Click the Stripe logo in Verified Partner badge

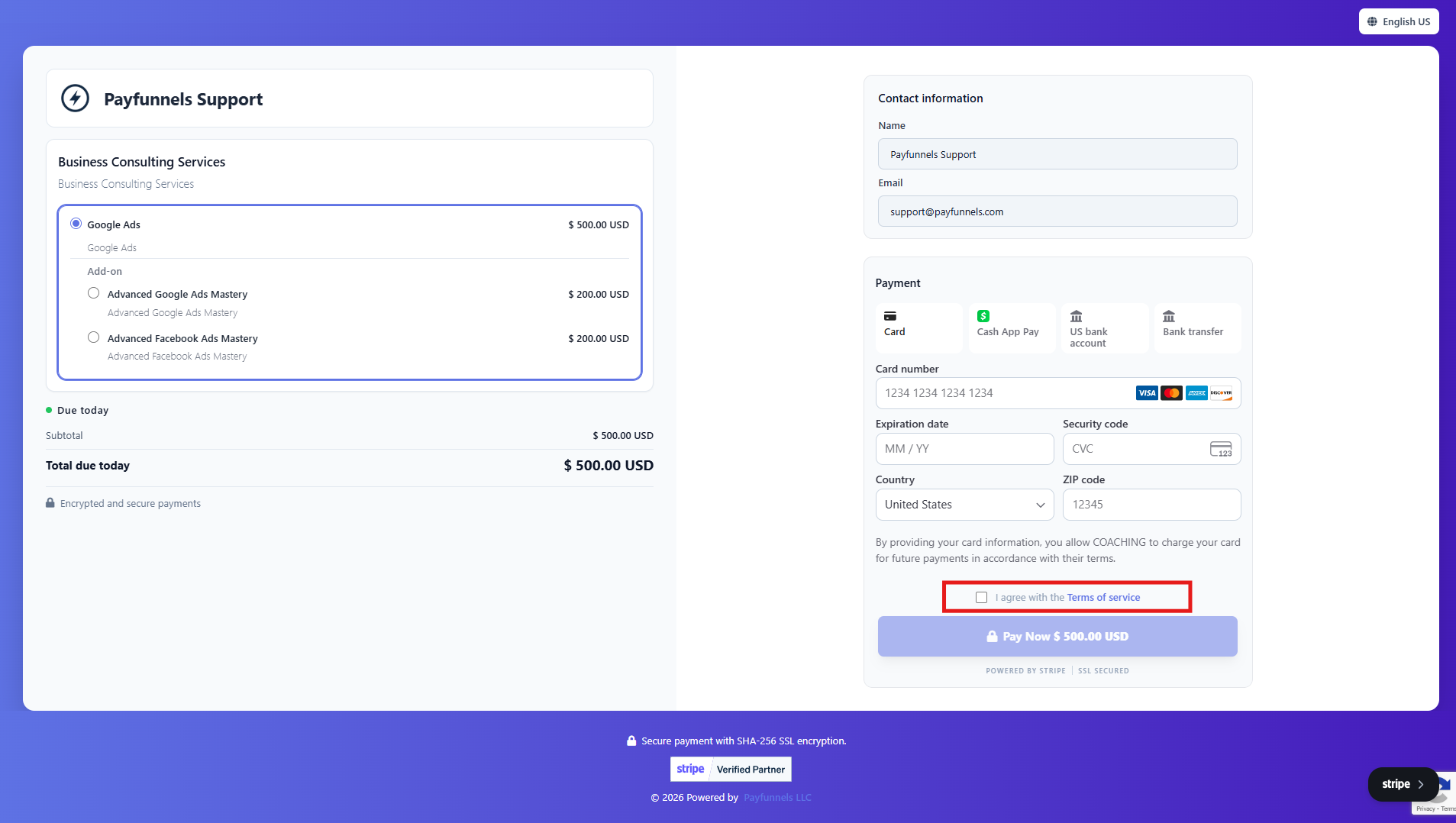tap(690, 769)
